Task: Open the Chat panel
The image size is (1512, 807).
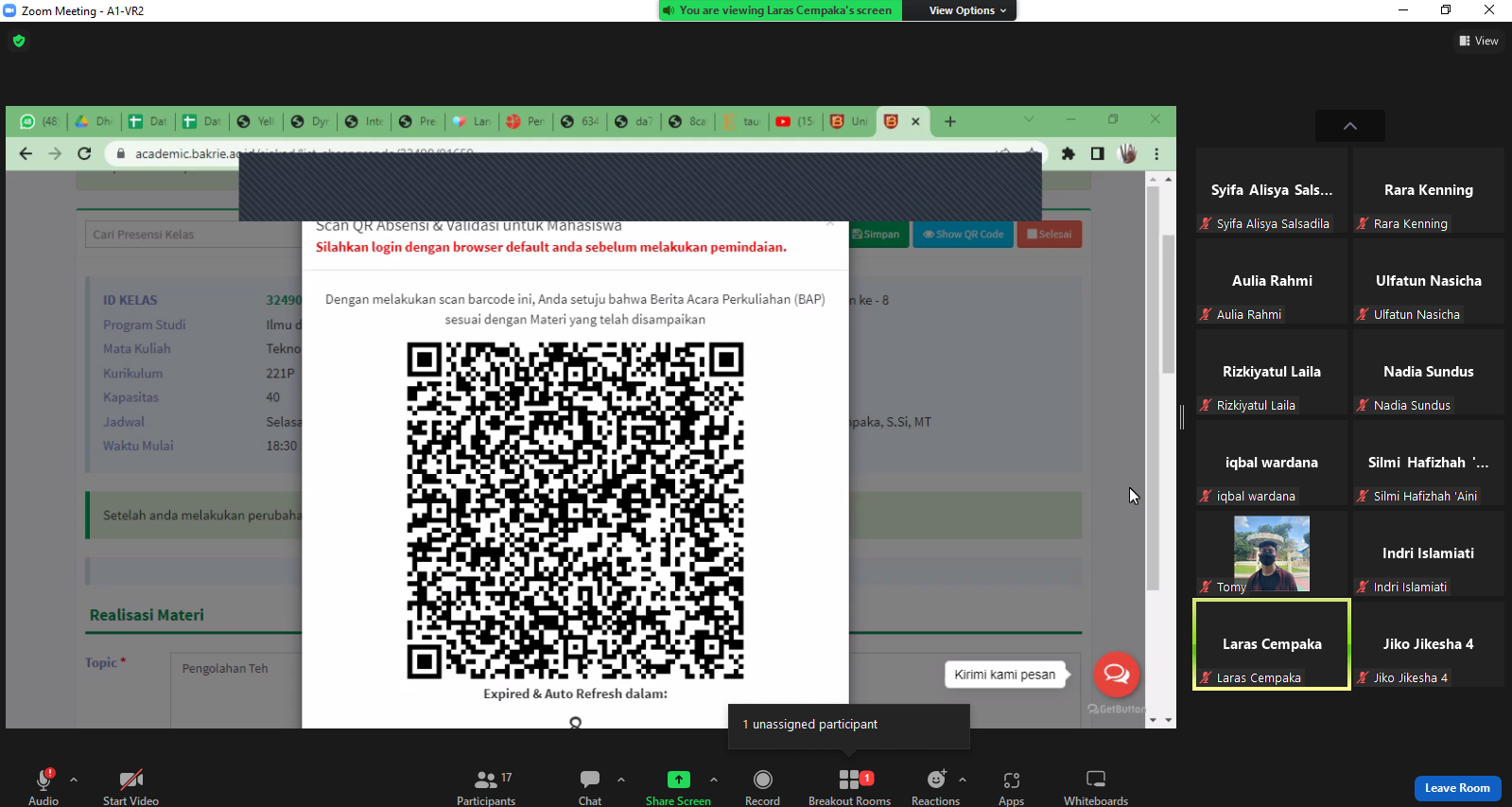Action: pyautogui.click(x=590, y=787)
